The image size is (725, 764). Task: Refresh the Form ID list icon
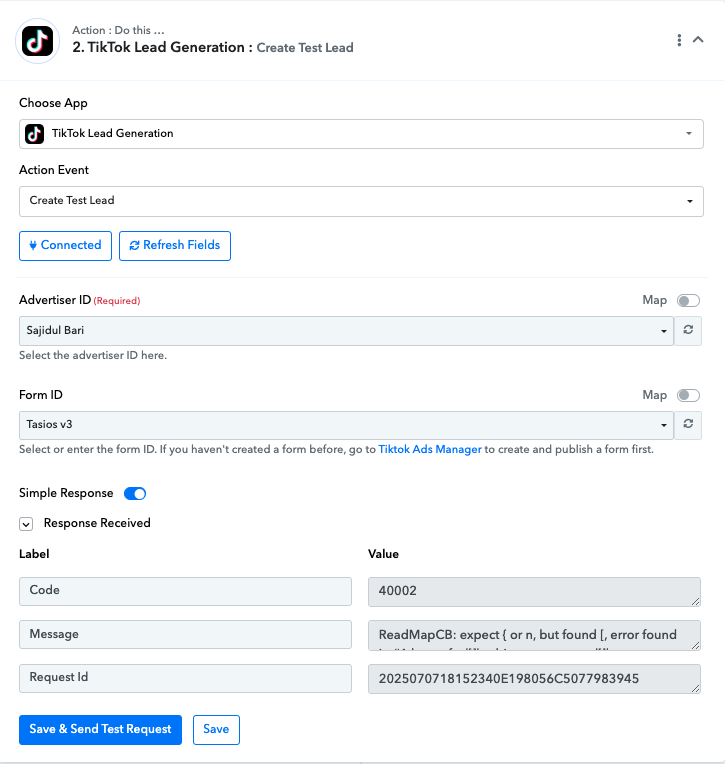[x=688, y=424]
